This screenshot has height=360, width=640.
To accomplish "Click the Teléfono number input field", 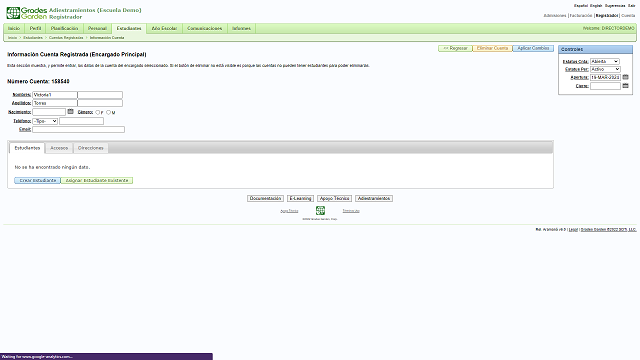I will pyautogui.click(x=81, y=121).
